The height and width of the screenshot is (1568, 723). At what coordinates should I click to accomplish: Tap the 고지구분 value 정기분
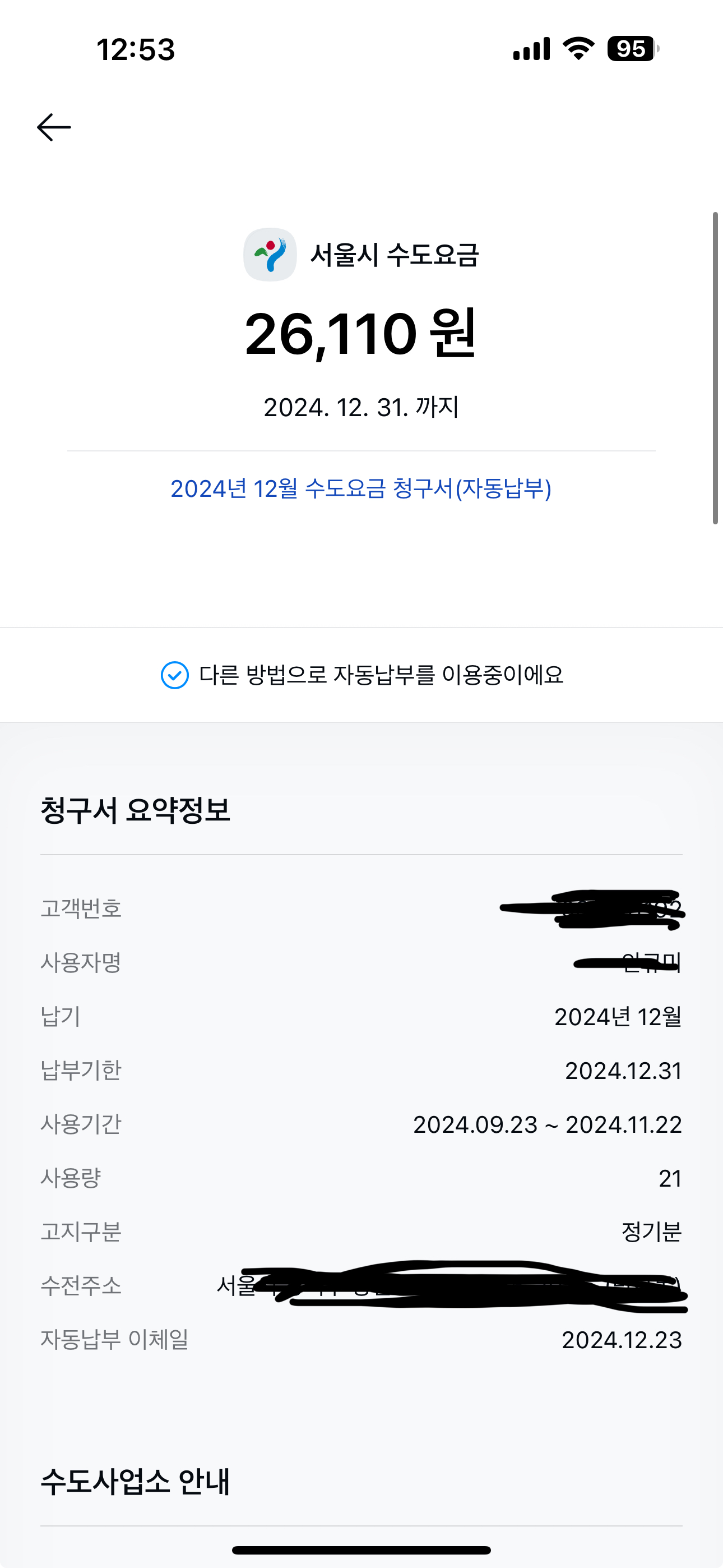click(x=651, y=1232)
